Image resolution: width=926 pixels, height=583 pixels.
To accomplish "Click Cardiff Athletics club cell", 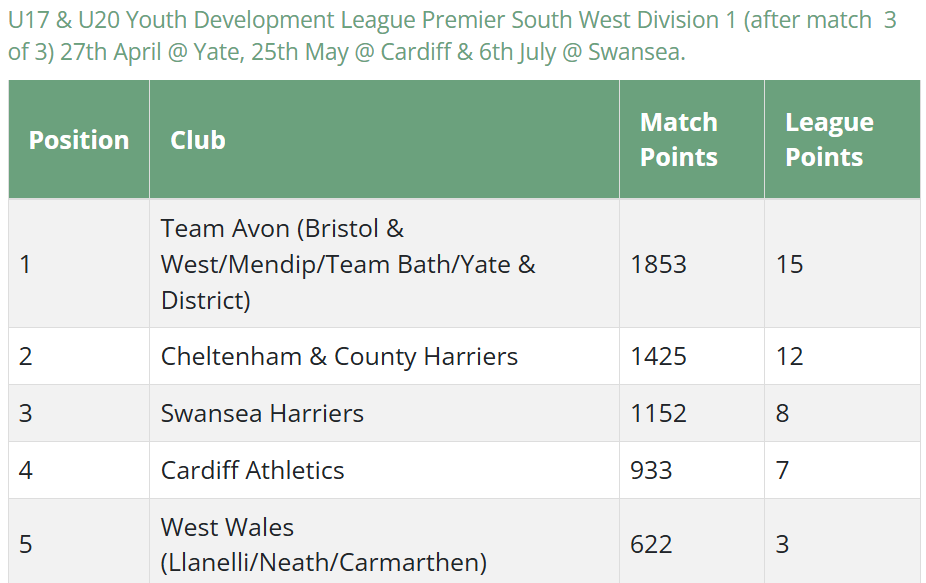I will [384, 470].
